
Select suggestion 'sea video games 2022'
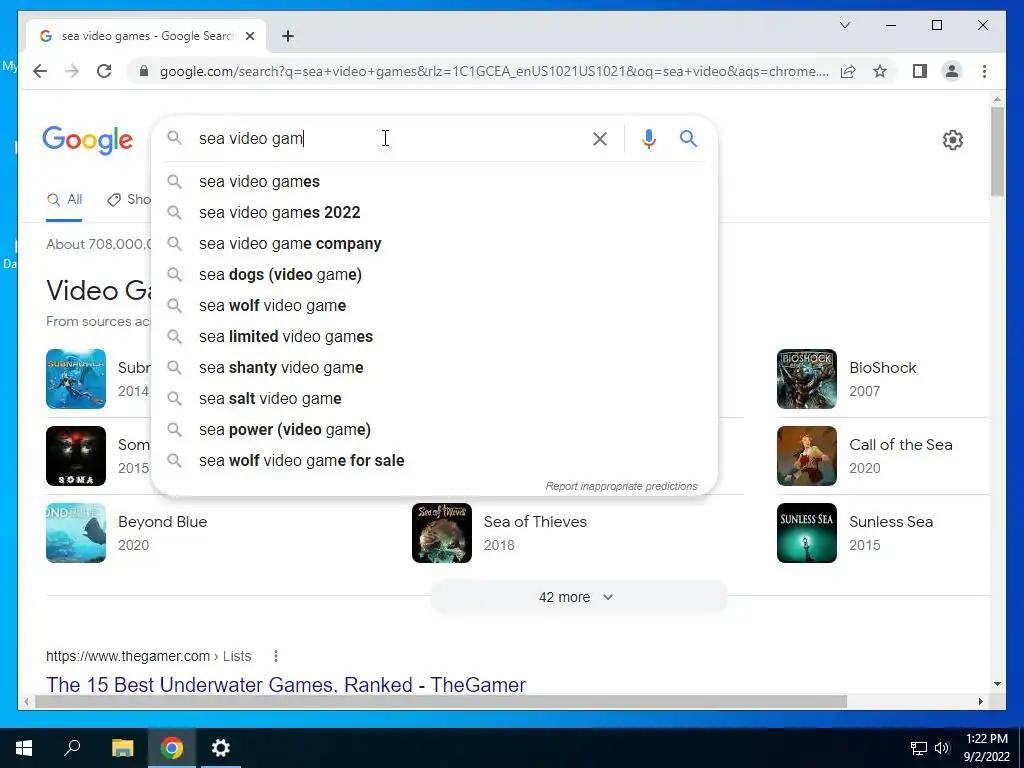pyautogui.click(x=434, y=212)
